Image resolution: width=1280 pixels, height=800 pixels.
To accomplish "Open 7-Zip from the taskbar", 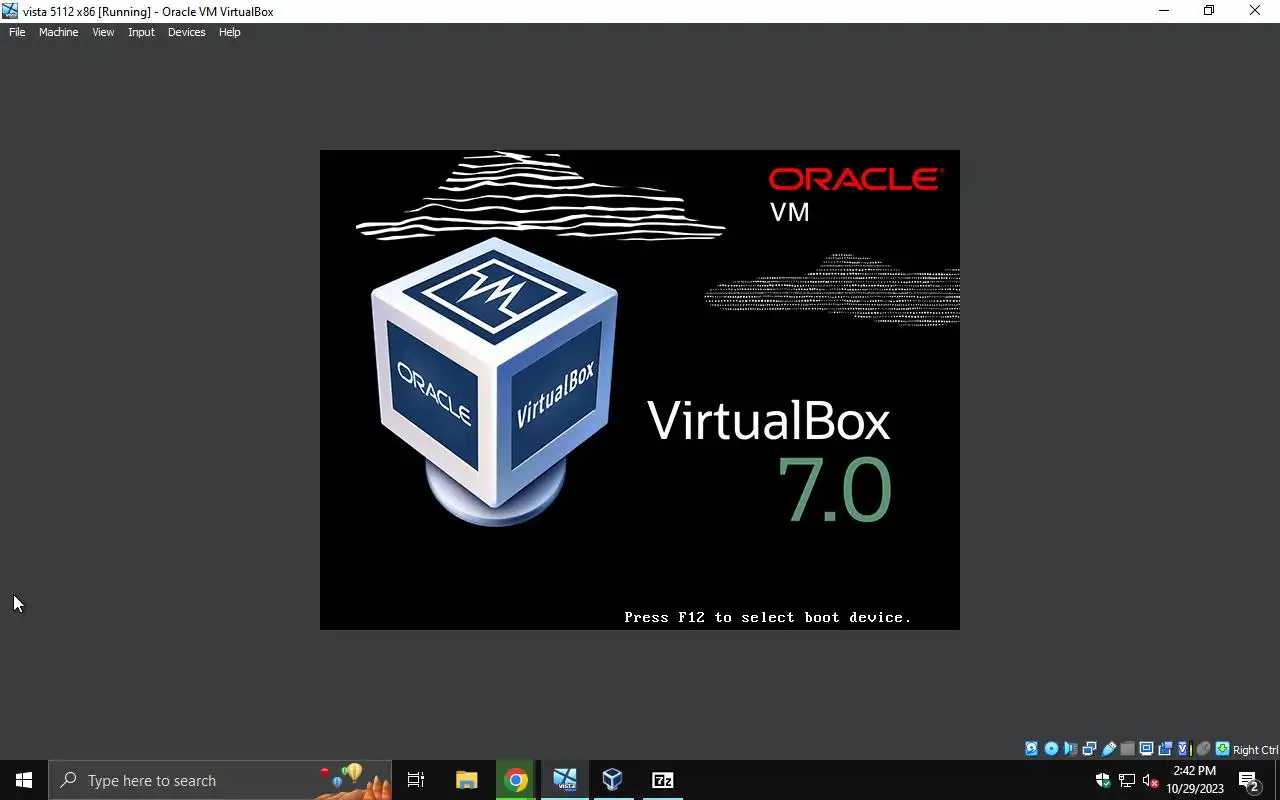I will (x=662, y=780).
